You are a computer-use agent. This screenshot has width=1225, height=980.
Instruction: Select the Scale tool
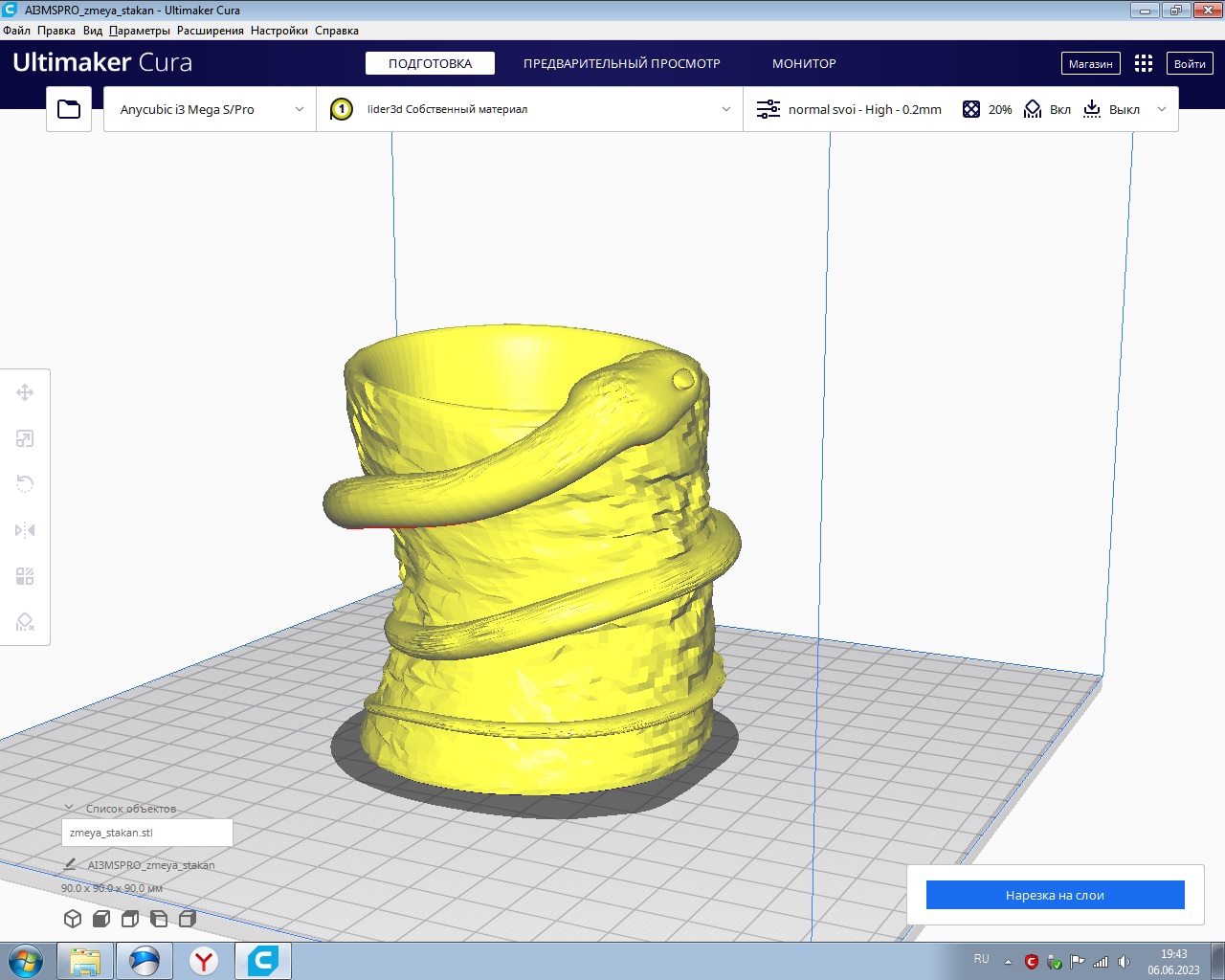point(25,438)
